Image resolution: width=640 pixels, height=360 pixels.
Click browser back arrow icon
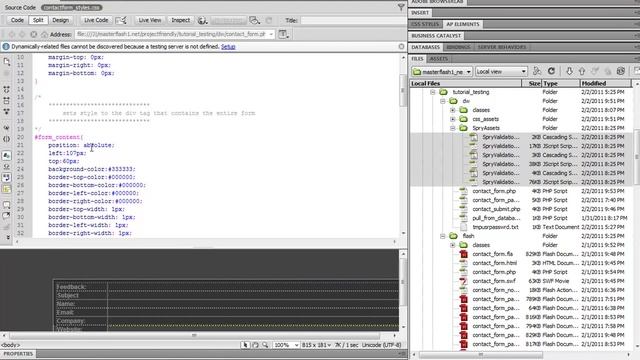coord(12,35)
